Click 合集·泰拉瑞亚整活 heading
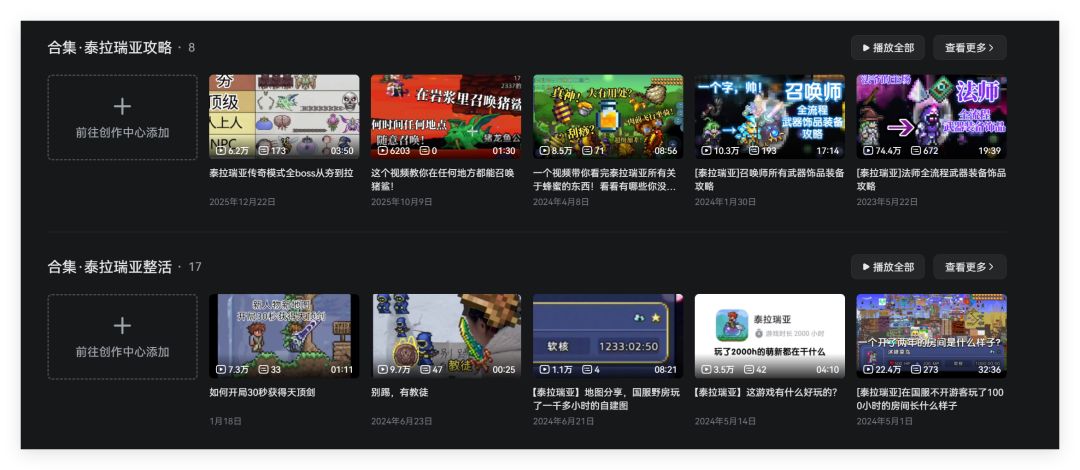The height and width of the screenshot is (470, 1080). tap(110, 267)
